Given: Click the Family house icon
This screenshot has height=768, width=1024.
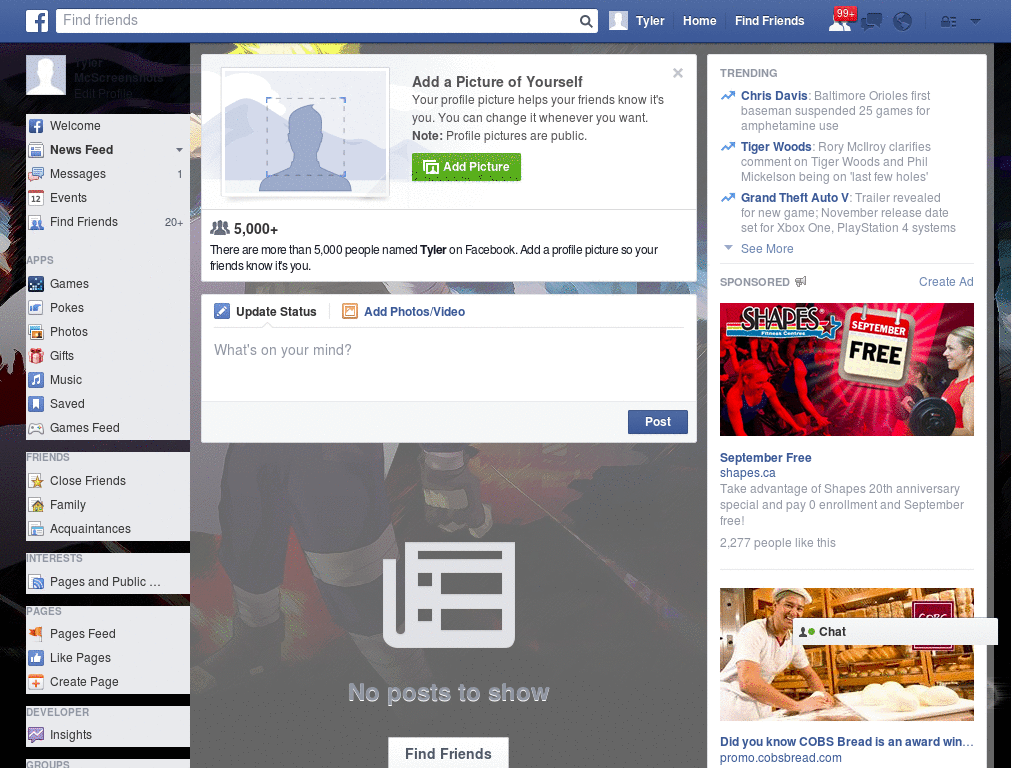Looking at the screenshot, I should (x=36, y=505).
